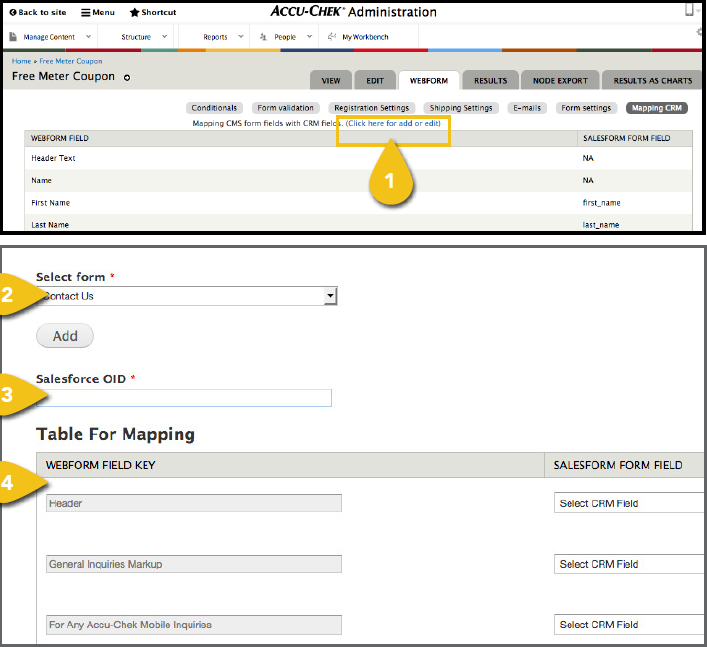Click the Add button
Screen dimensions: 707x647
[x=65, y=336]
